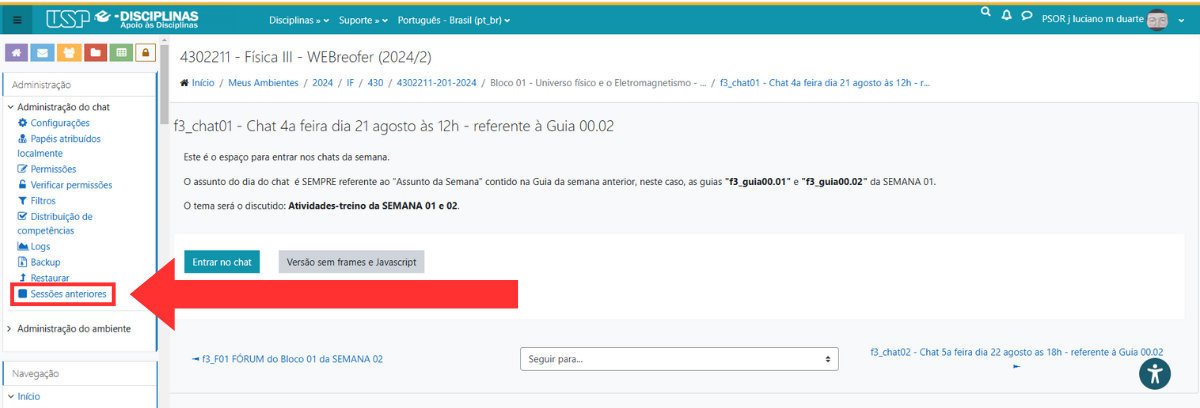Open the messages speech bubble icon
Viewport: 1200px width, 408px height.
pyautogui.click(x=1026, y=16)
